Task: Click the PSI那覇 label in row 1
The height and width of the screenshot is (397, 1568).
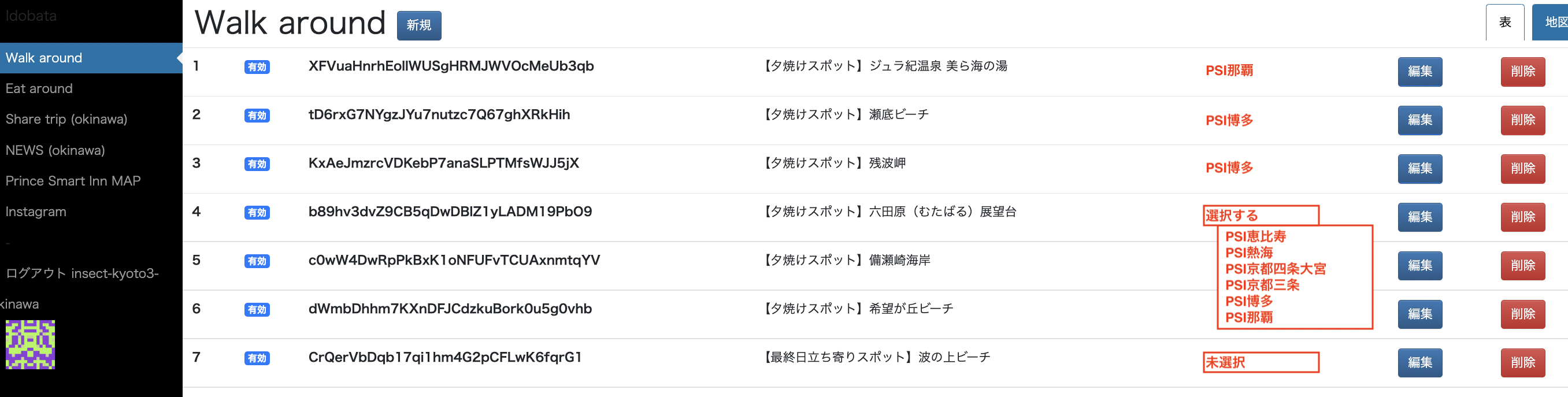Action: 1229,71
